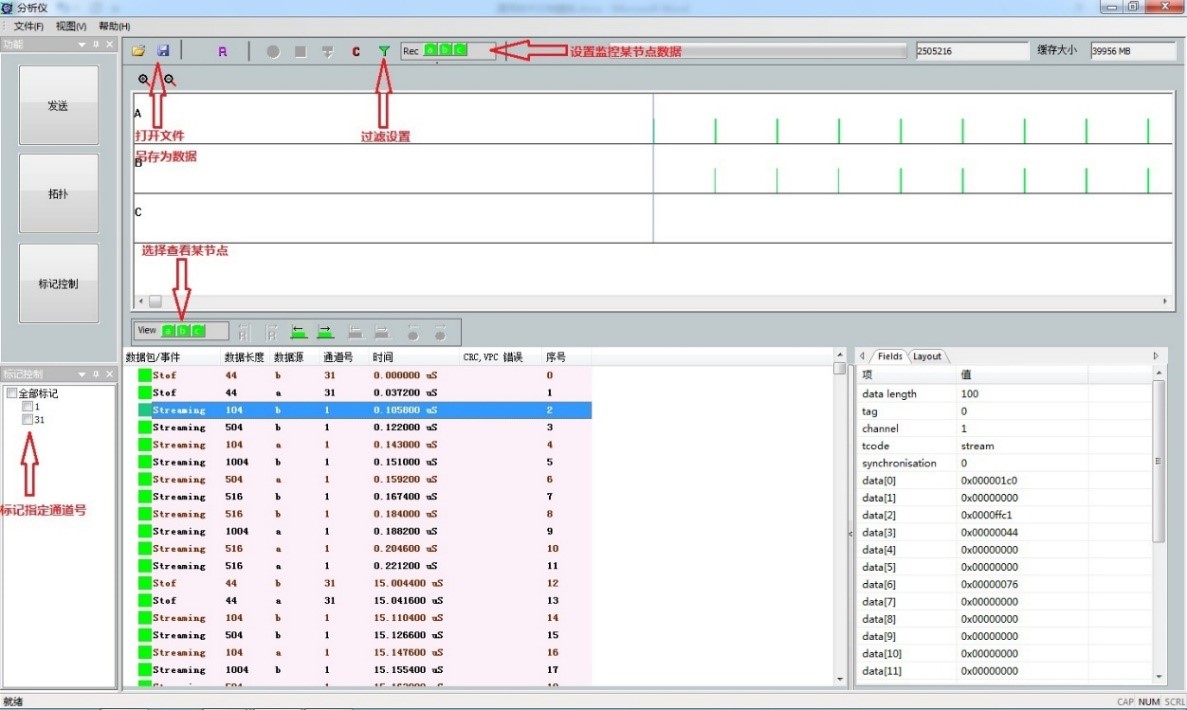Toggle the 全部标记 checkbox
The width and height of the screenshot is (1187, 710).
tap(11, 393)
